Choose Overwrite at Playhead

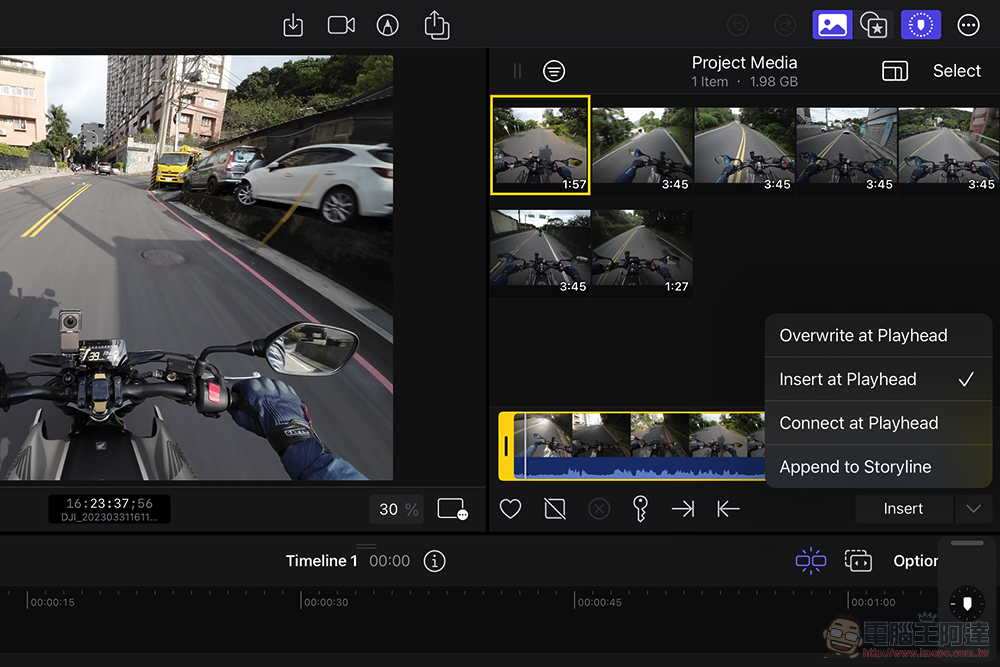click(878, 335)
